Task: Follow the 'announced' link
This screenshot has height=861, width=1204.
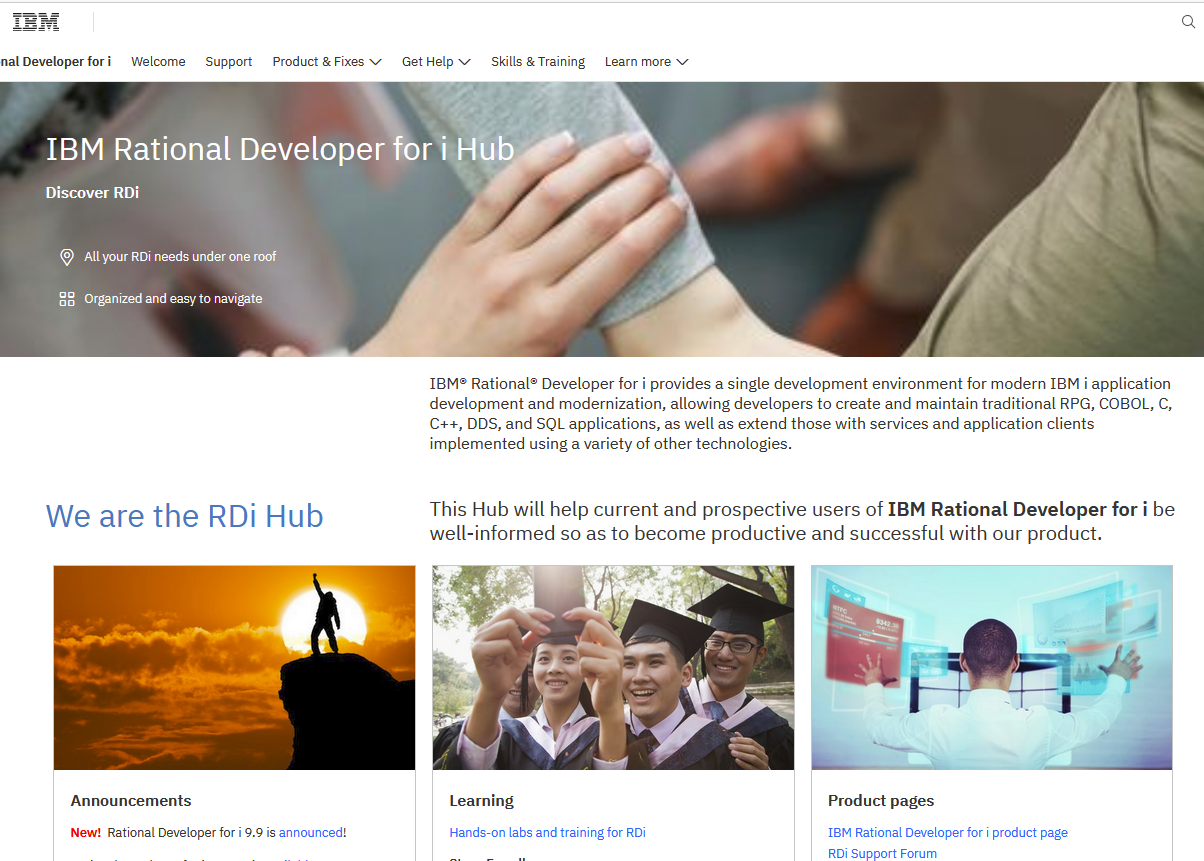Action: pyautogui.click(x=310, y=832)
